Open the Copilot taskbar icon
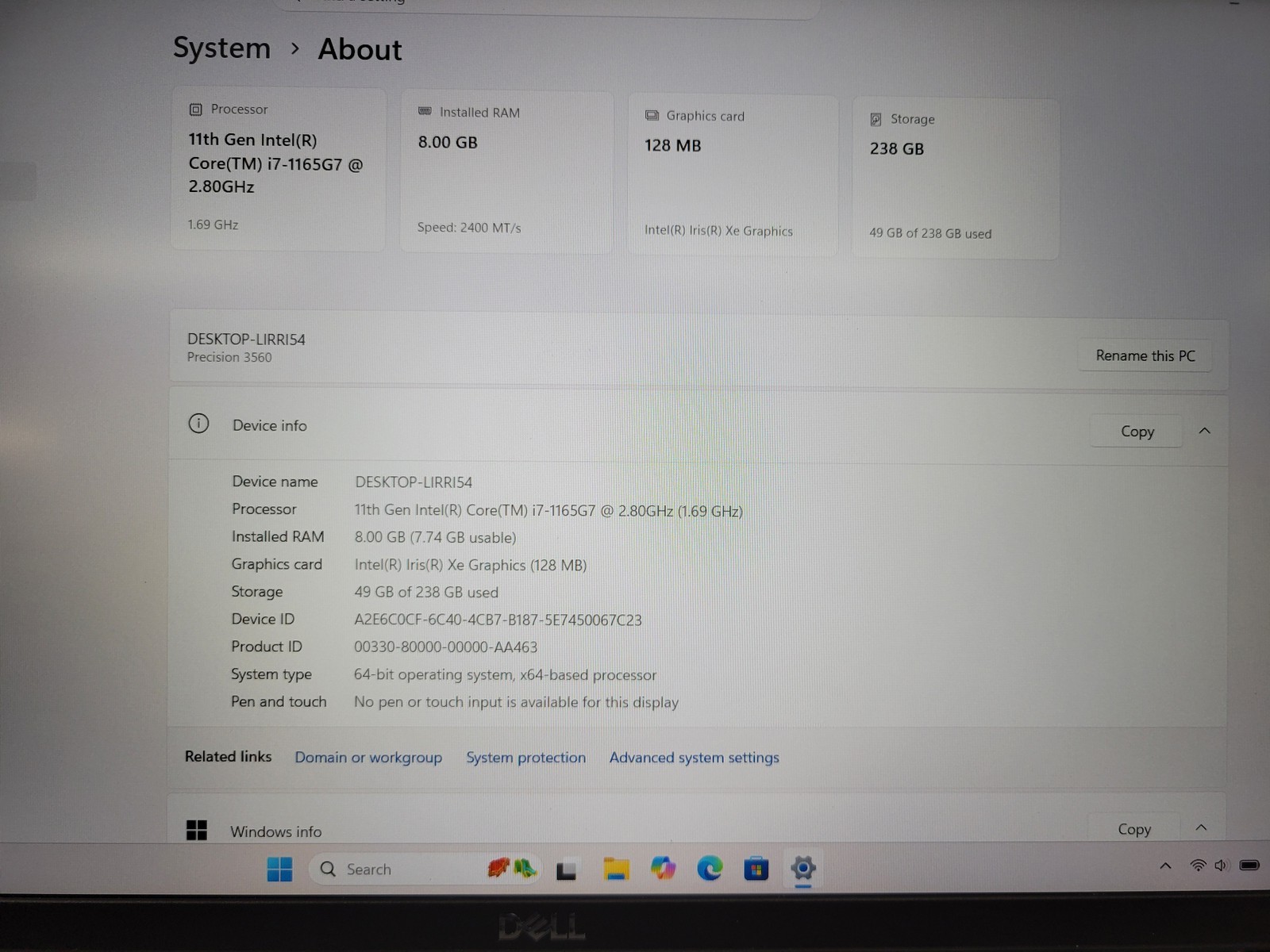Image resolution: width=1270 pixels, height=952 pixels. click(x=663, y=869)
